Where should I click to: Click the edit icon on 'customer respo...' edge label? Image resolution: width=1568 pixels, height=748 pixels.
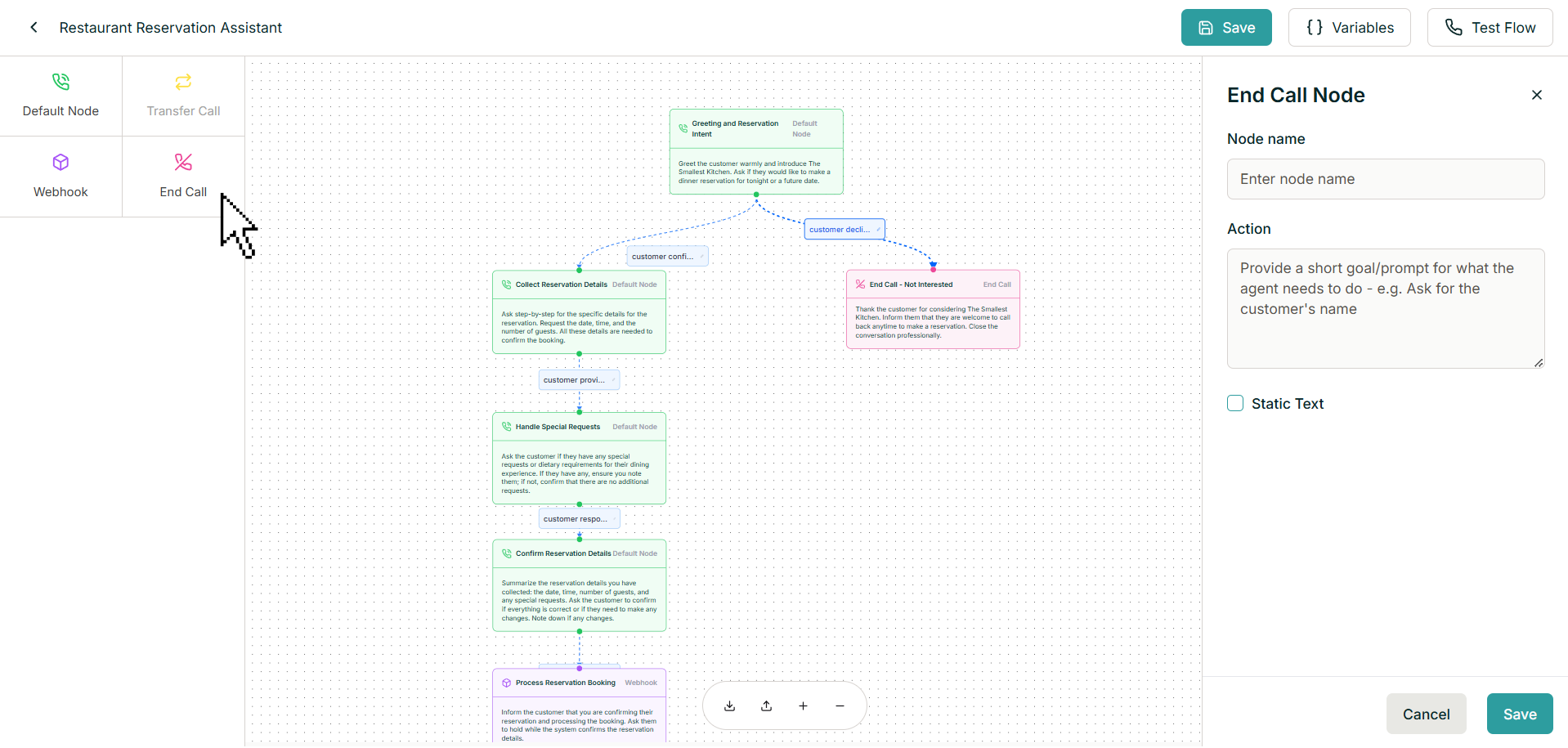614,519
